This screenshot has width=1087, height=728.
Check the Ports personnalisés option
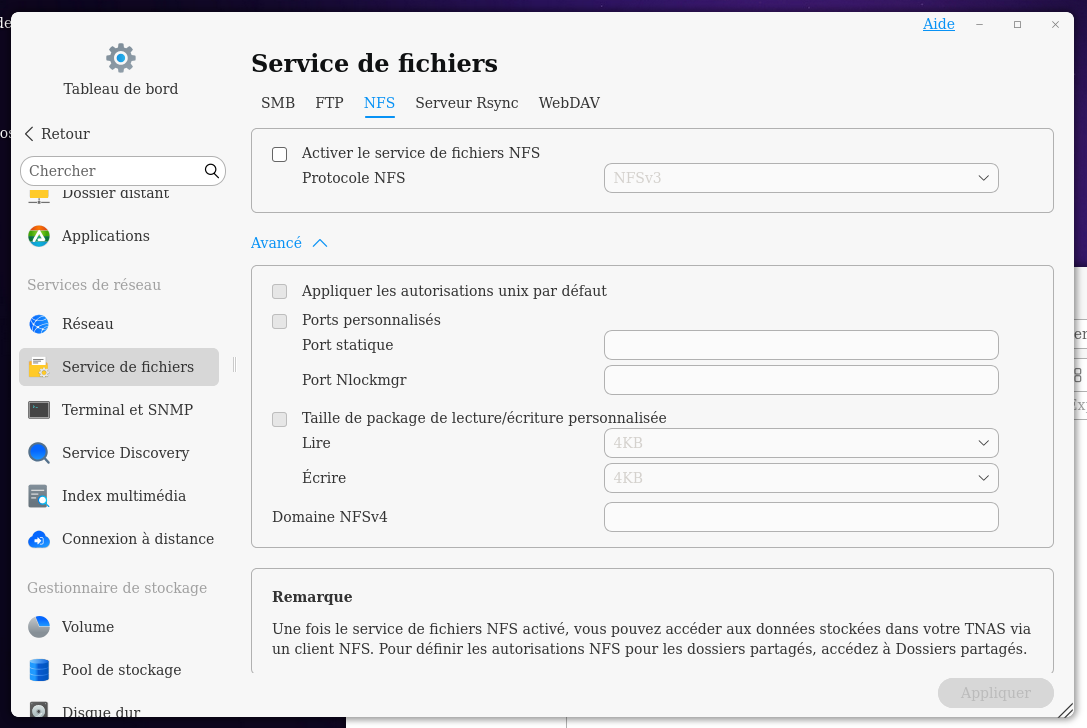[x=280, y=321]
